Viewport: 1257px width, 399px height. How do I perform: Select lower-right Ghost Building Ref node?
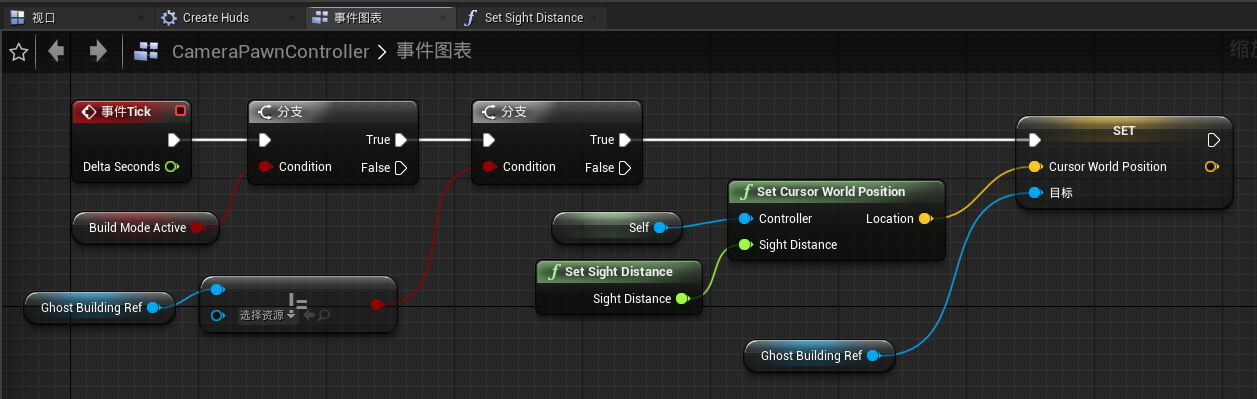tap(820, 355)
